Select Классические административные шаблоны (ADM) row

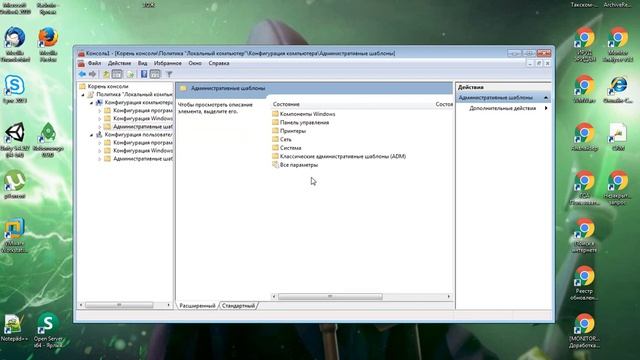click(339, 156)
